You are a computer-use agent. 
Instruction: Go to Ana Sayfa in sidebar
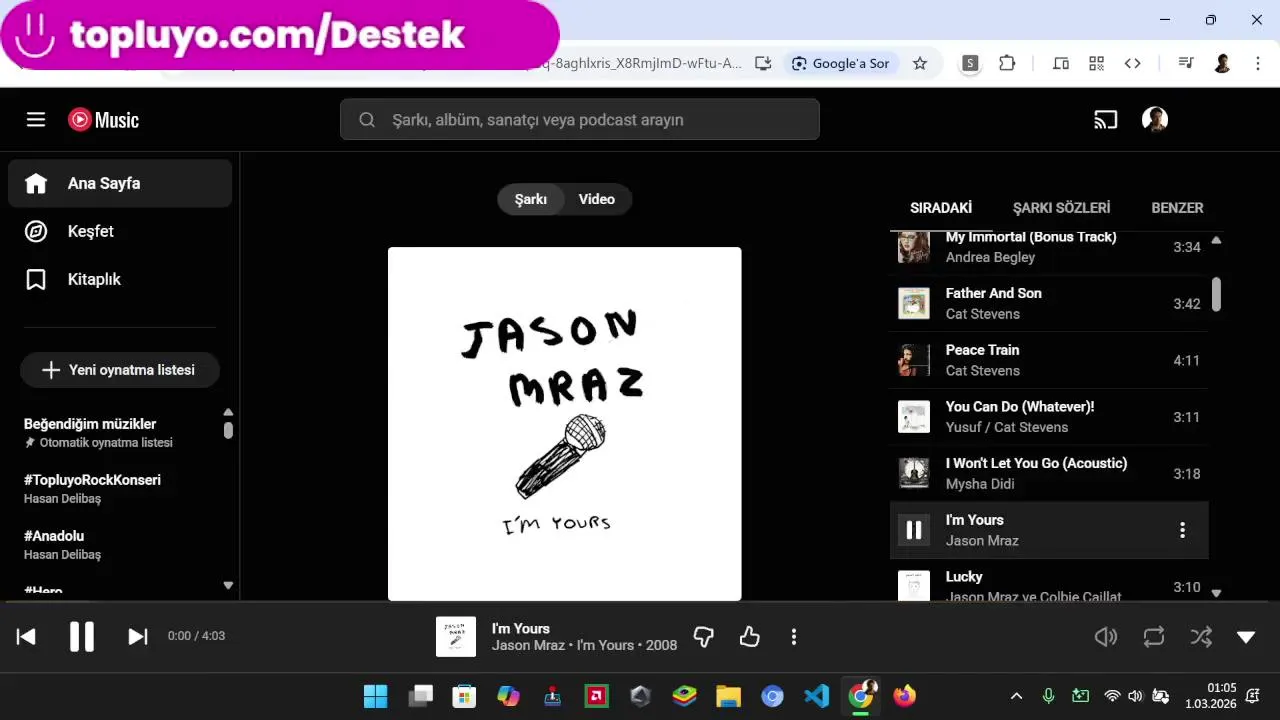120,183
